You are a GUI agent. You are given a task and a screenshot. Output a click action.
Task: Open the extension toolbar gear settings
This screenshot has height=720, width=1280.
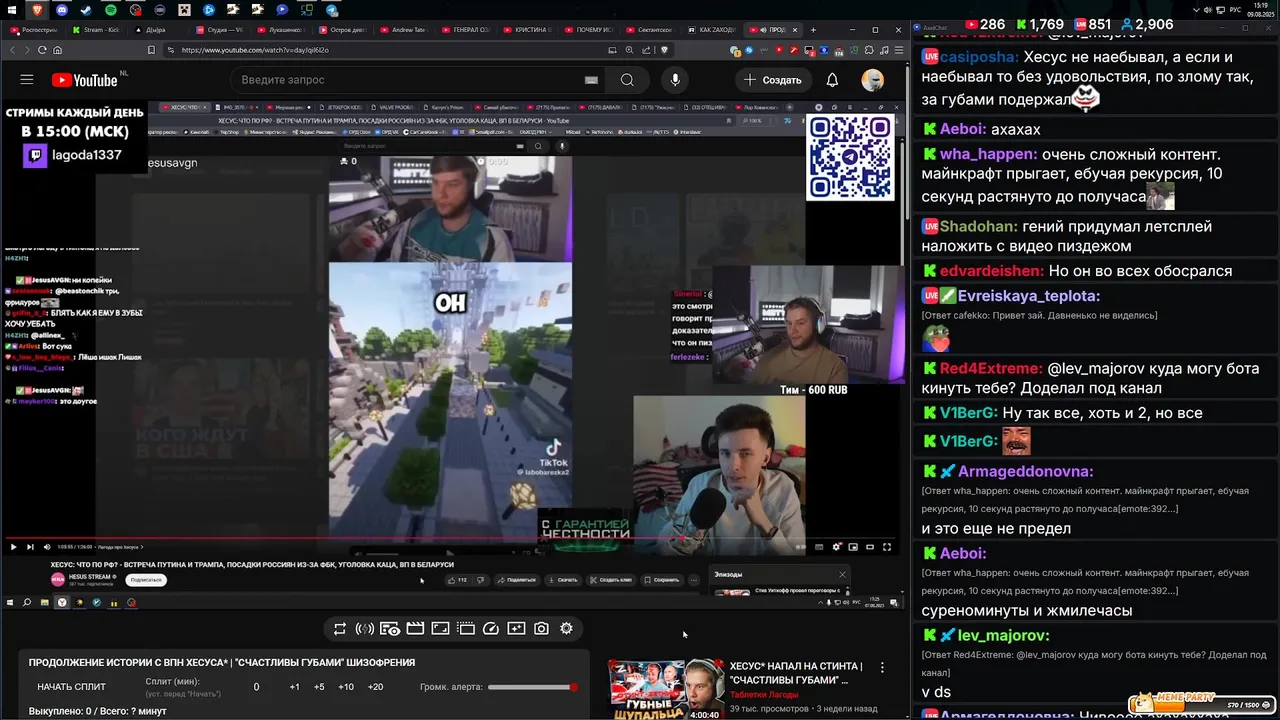pyautogui.click(x=566, y=629)
